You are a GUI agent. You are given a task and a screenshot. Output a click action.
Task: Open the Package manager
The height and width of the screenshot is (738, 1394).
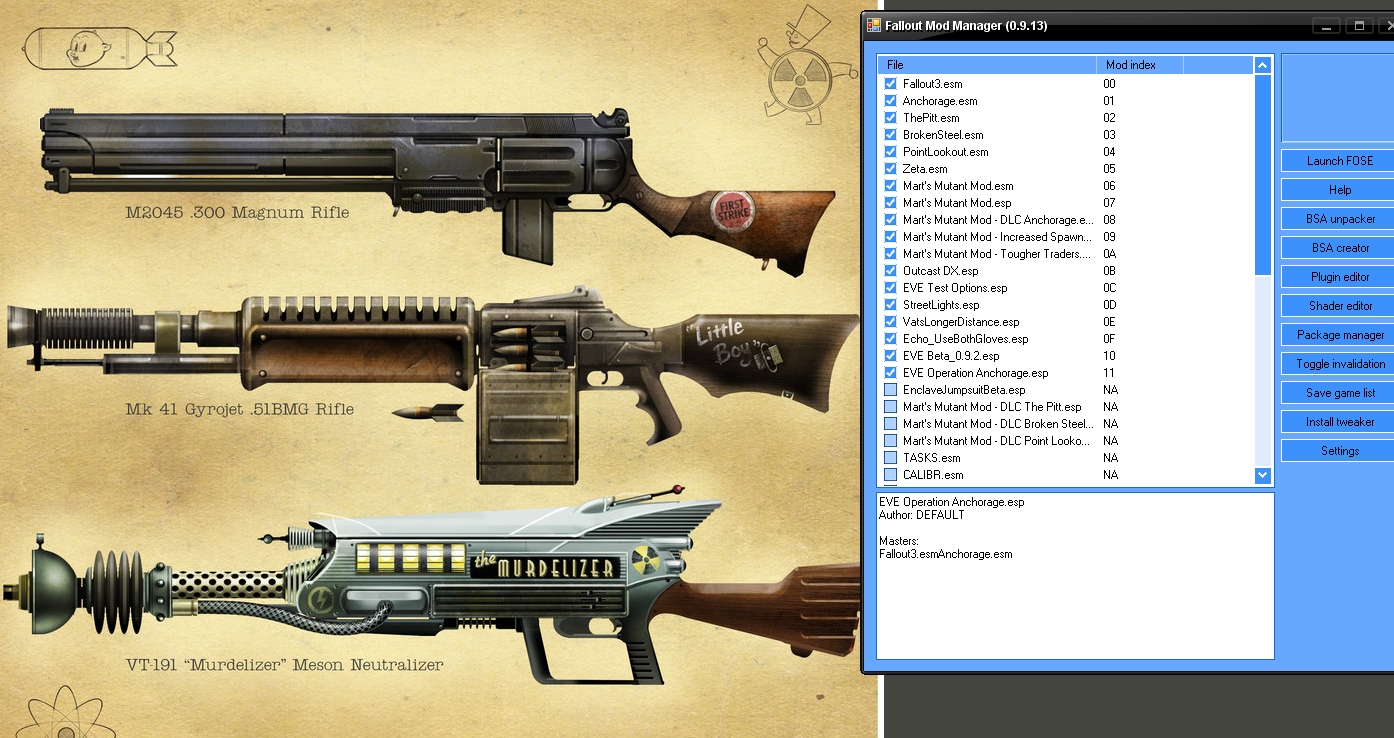pyautogui.click(x=1339, y=335)
